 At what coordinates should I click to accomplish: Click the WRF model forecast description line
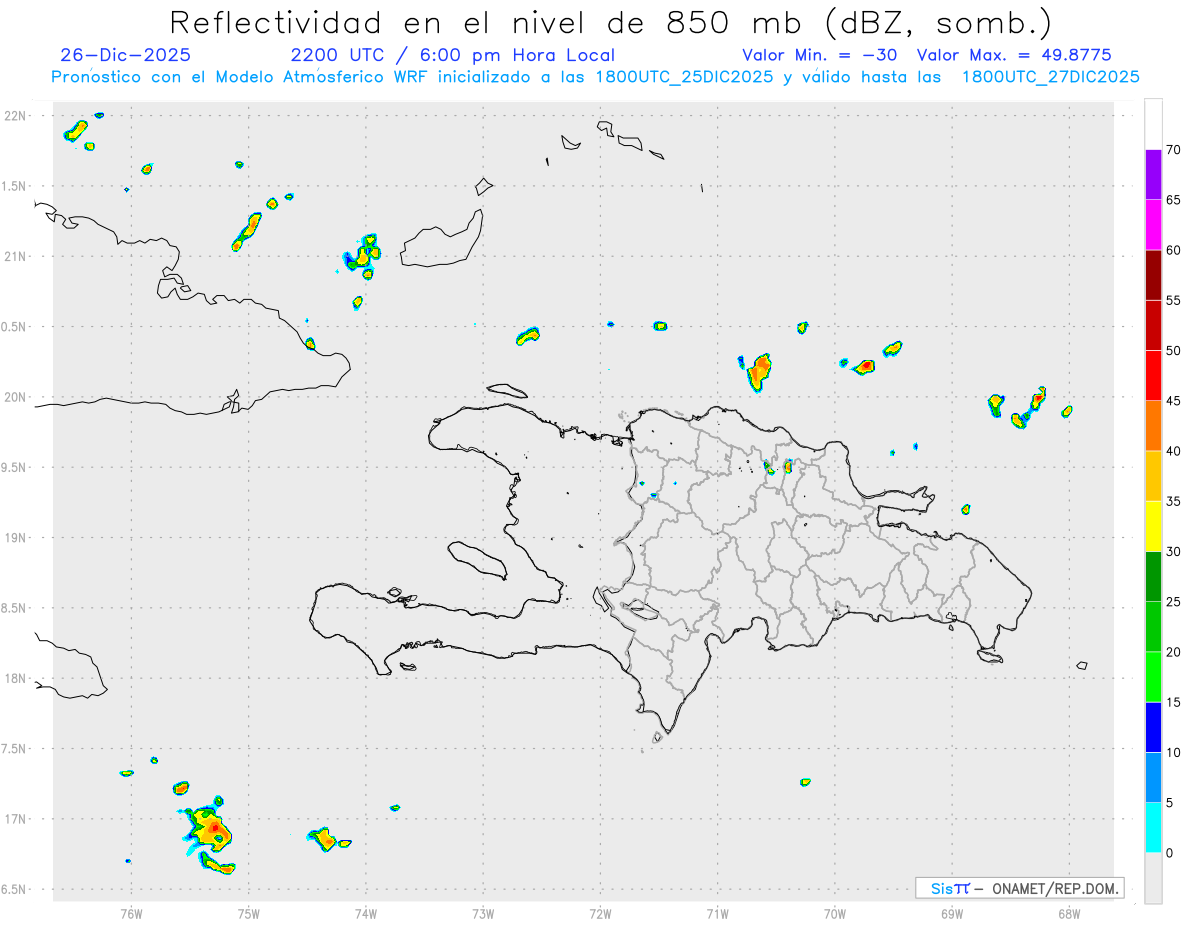point(595,77)
